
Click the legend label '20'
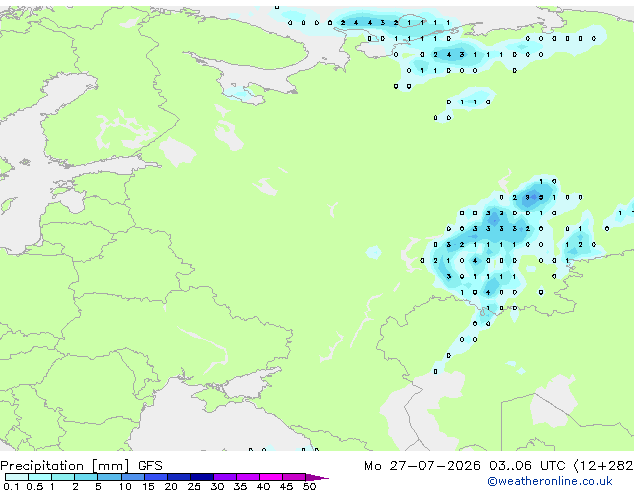pyautogui.click(x=171, y=486)
